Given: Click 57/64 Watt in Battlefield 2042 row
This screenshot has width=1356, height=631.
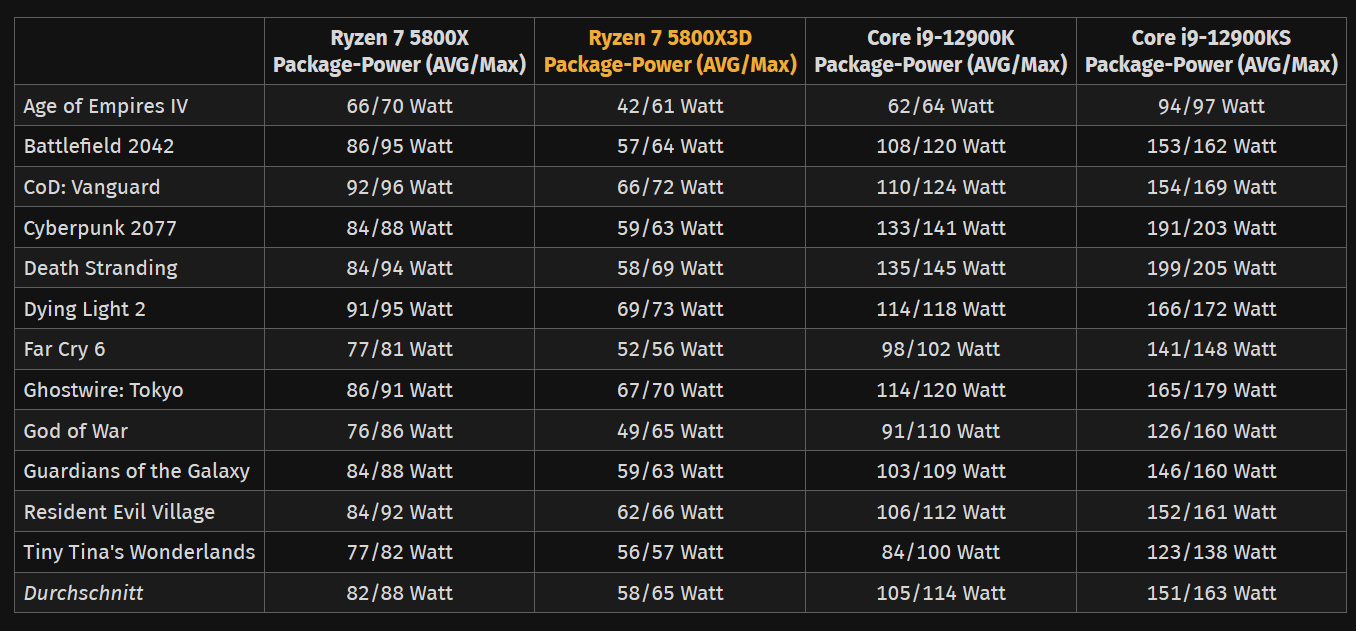Looking at the screenshot, I should [670, 146].
